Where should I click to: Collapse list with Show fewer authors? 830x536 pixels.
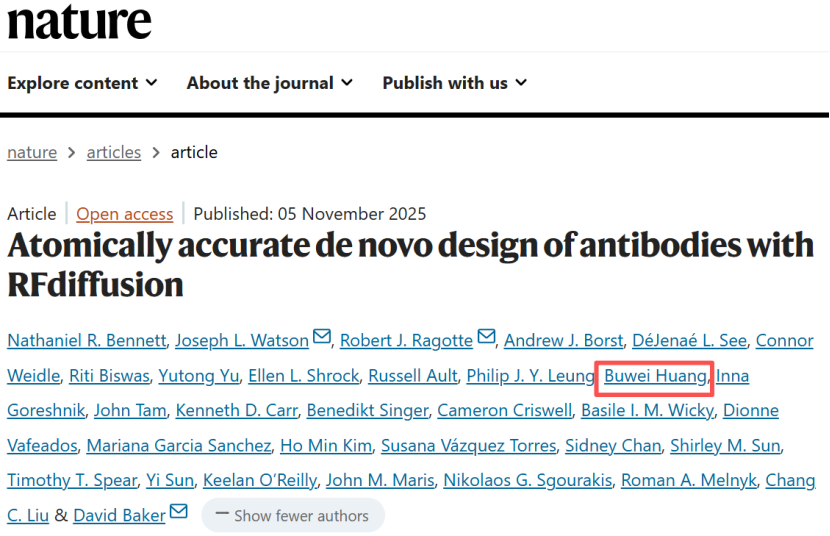pyautogui.click(x=292, y=516)
